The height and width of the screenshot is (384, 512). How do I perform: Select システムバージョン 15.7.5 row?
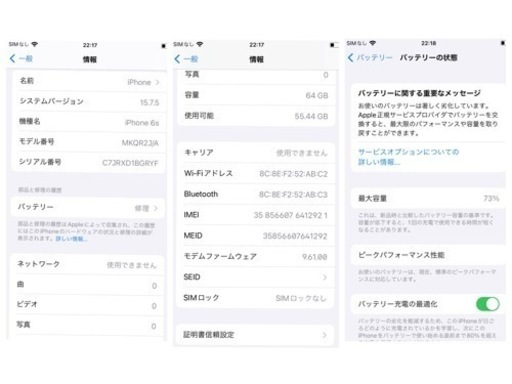coord(89,101)
